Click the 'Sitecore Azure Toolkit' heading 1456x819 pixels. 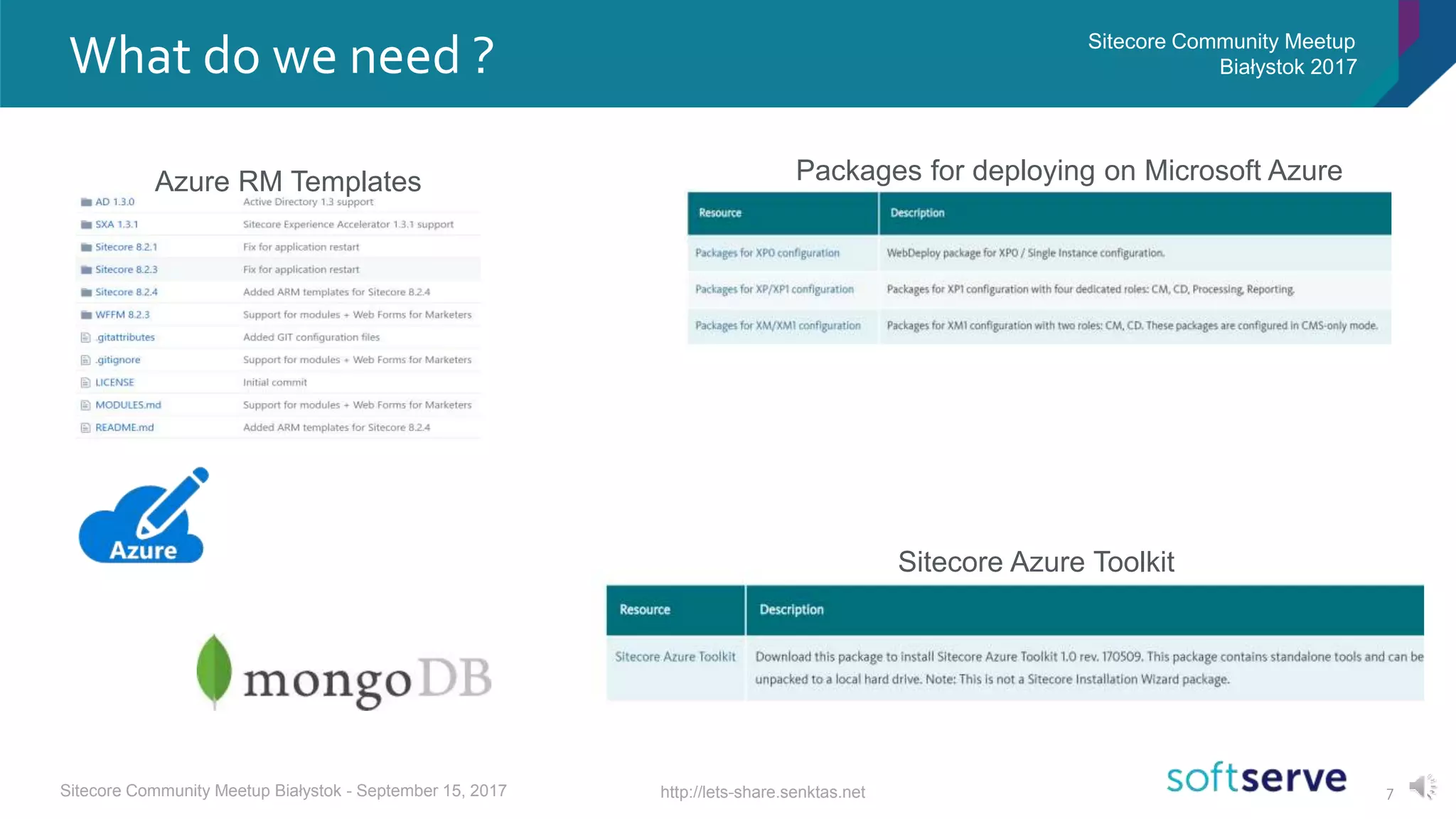[1036, 562]
